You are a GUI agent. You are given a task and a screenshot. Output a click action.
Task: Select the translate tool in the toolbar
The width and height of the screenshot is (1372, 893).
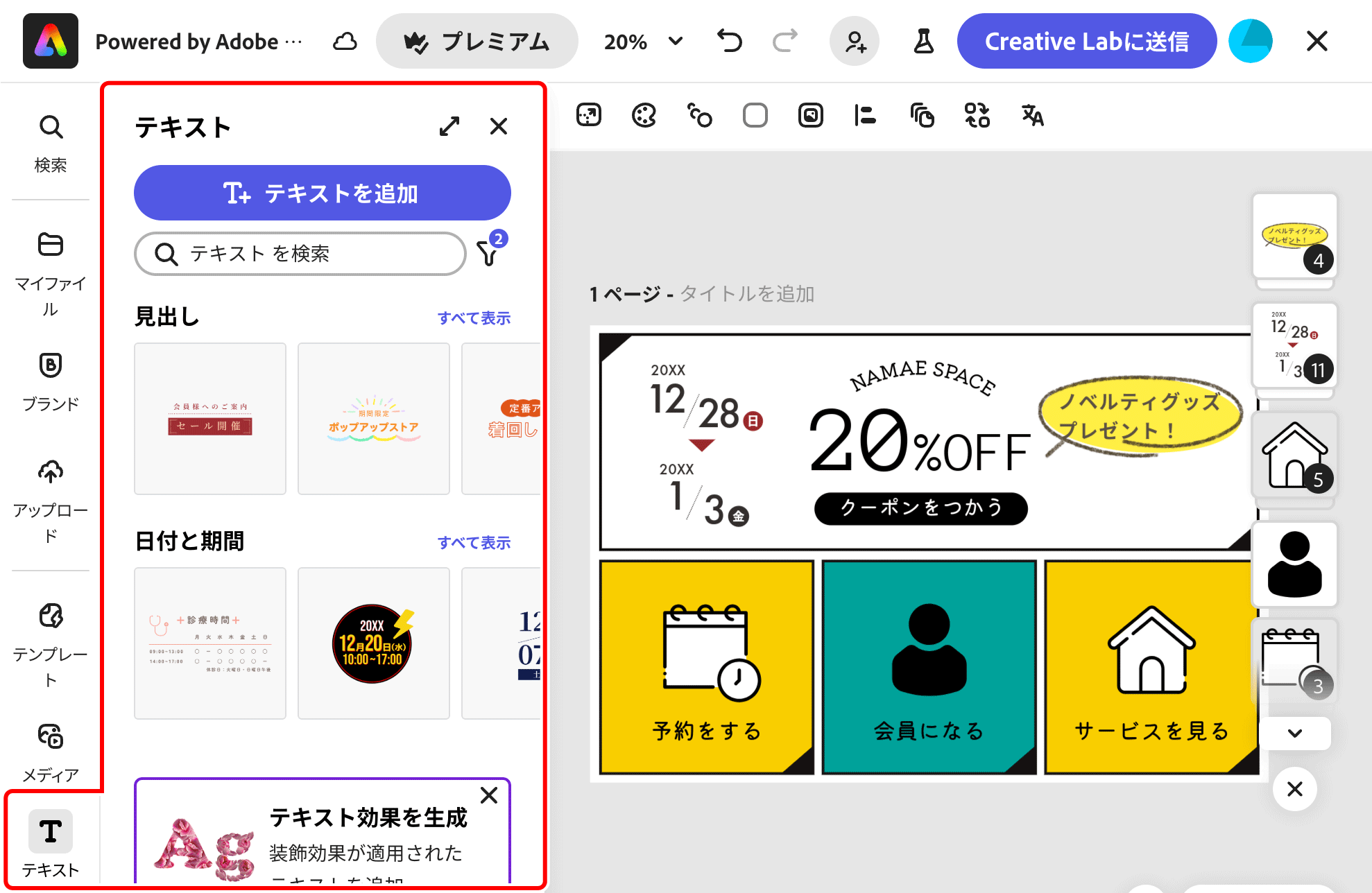click(1031, 115)
